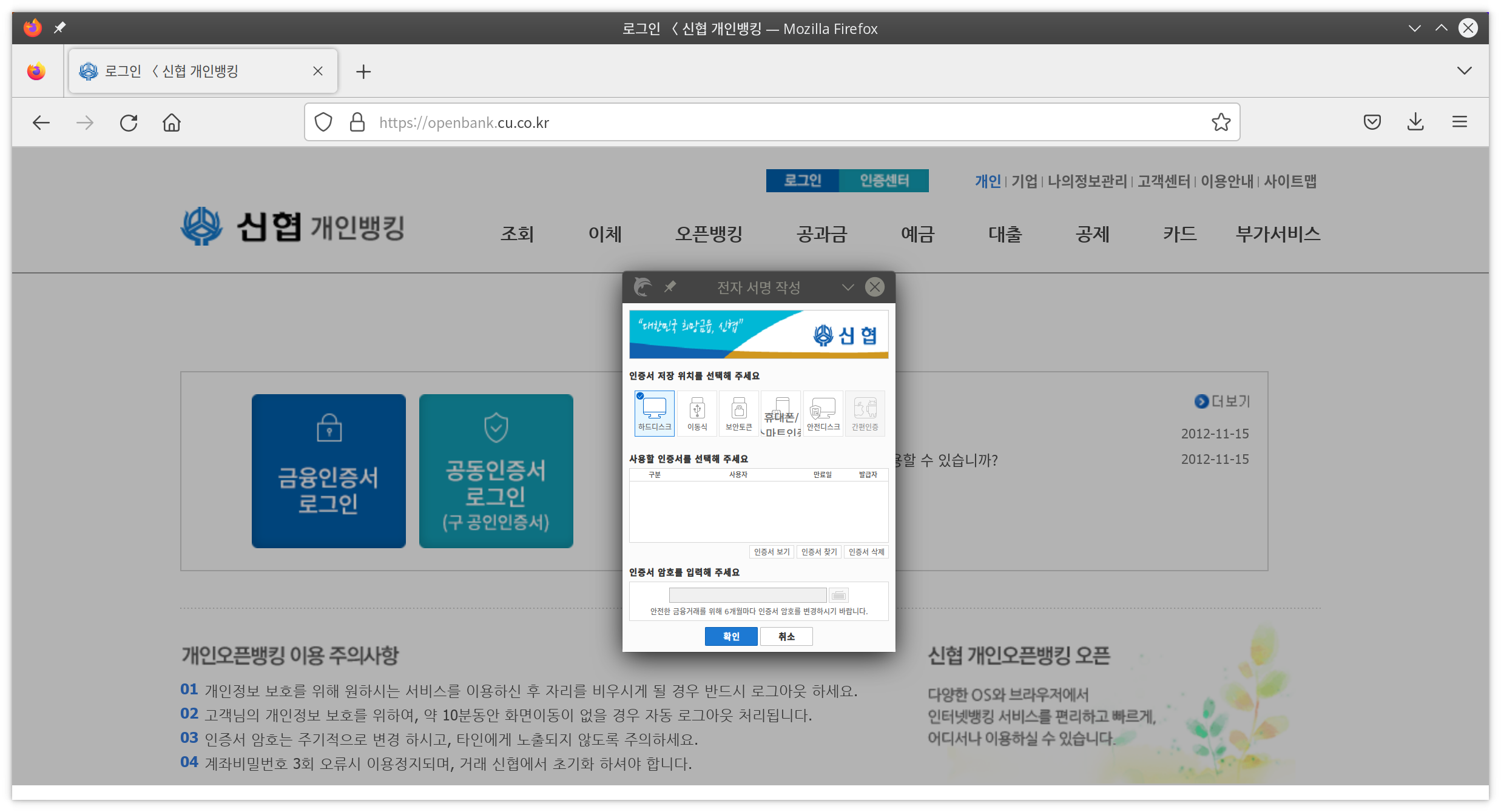Open the 오픈뱅킹 main menu

[x=709, y=234]
